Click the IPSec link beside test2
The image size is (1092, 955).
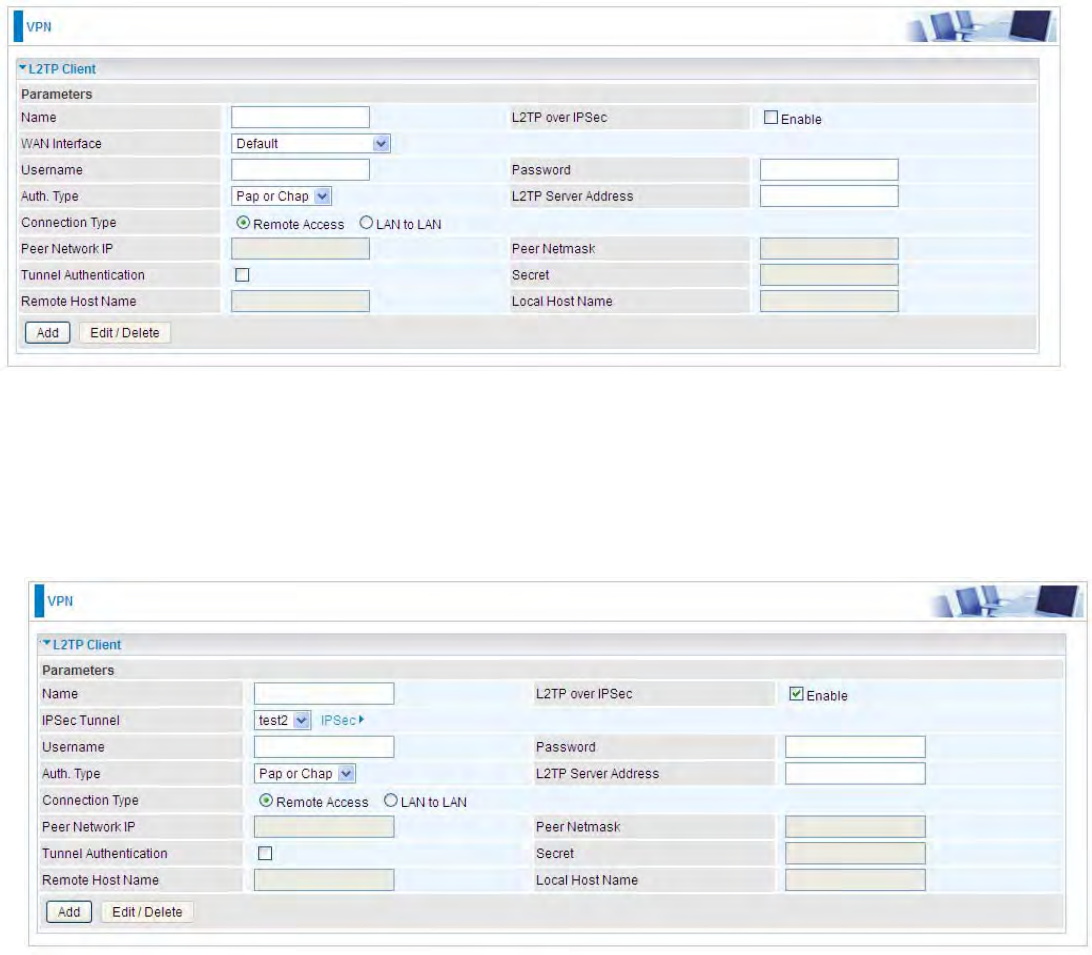[342, 720]
